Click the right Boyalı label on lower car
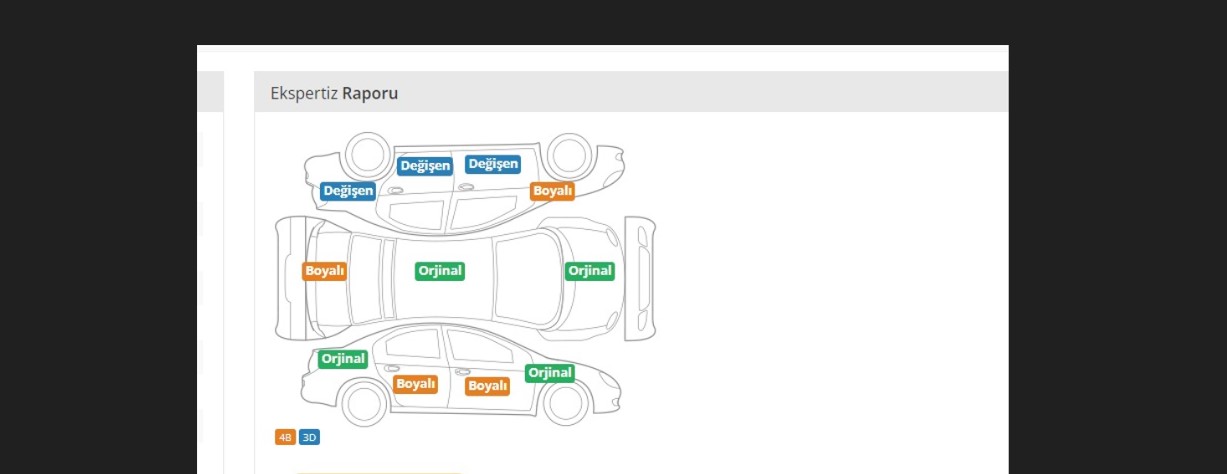 pos(488,386)
